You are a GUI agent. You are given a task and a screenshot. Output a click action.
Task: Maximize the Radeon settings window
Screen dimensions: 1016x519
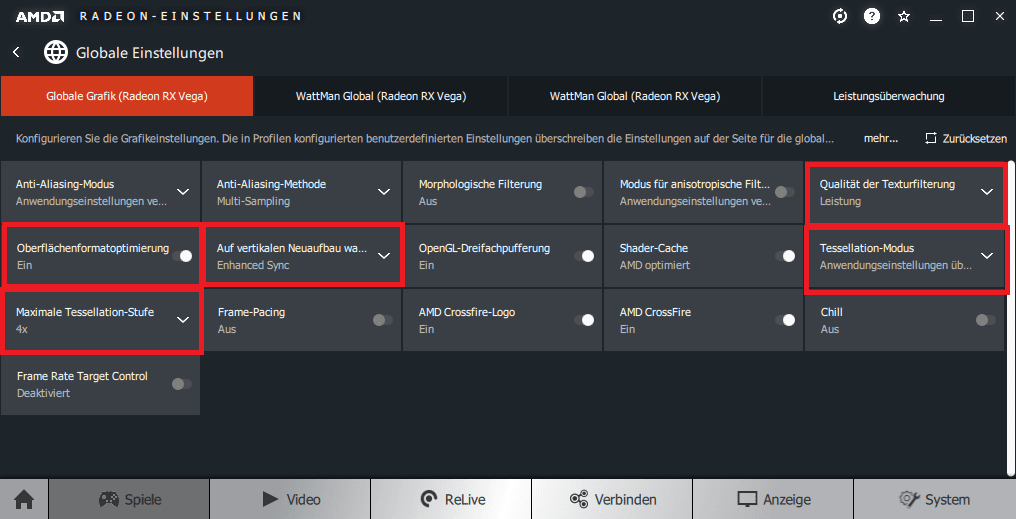tap(967, 16)
